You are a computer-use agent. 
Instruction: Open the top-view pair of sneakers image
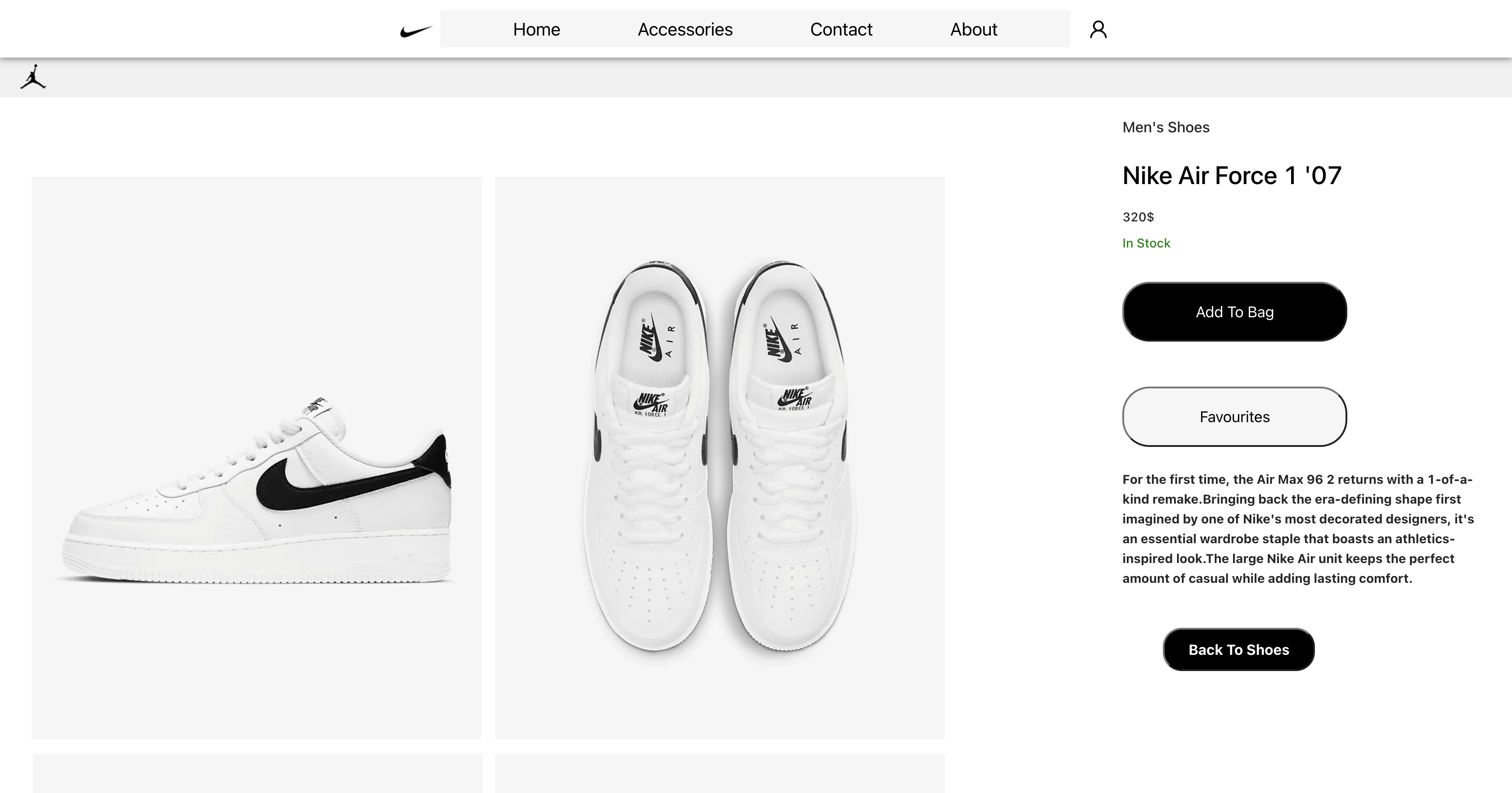(720, 457)
